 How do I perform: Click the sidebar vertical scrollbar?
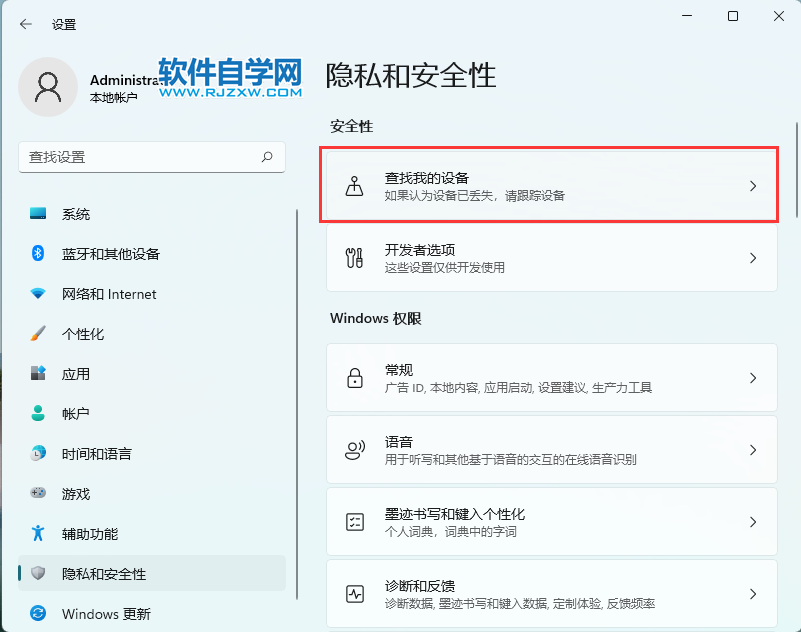click(x=296, y=380)
